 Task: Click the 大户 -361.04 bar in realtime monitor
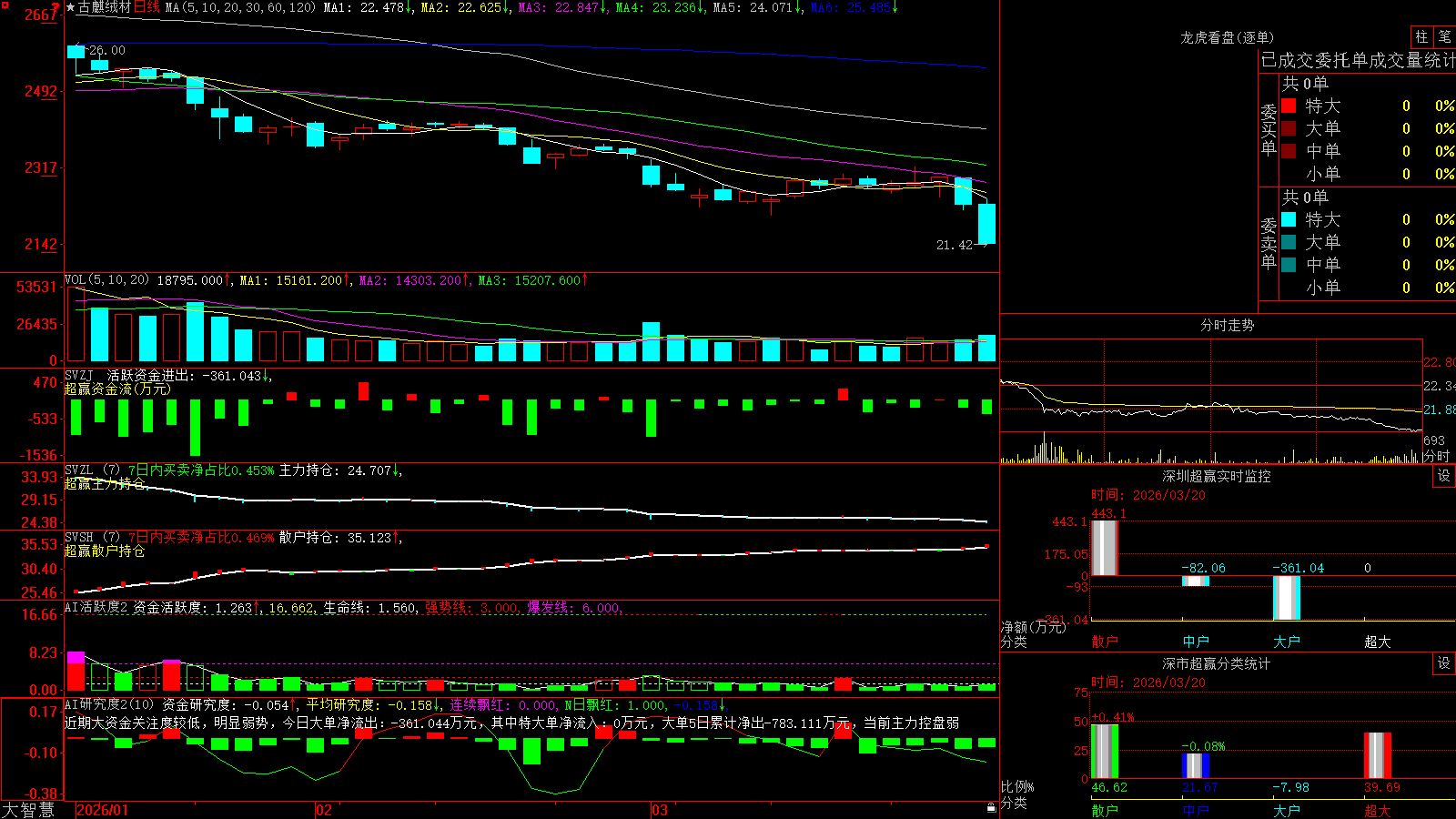coord(1286,597)
